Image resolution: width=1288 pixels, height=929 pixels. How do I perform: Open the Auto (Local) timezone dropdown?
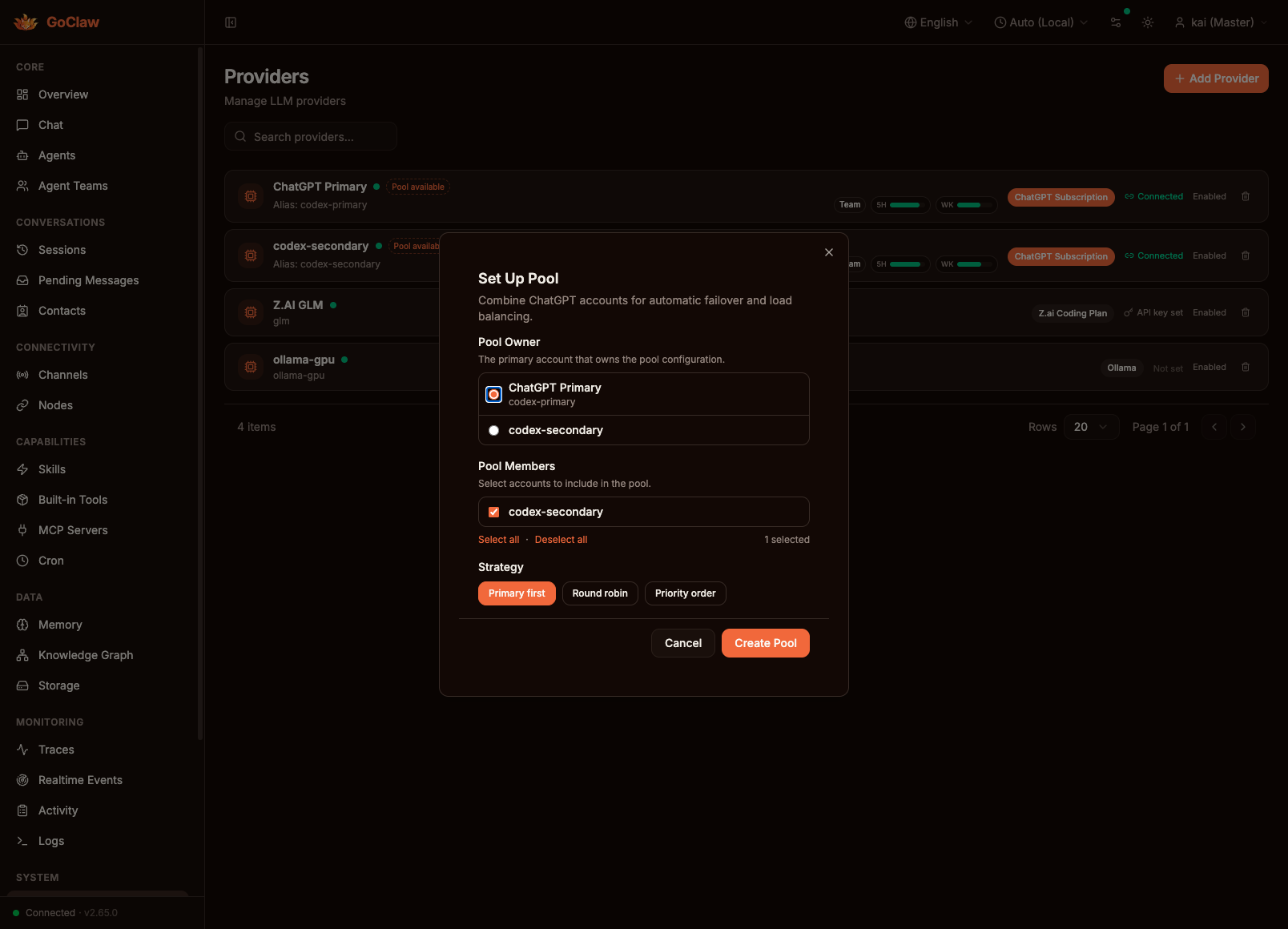[1040, 22]
